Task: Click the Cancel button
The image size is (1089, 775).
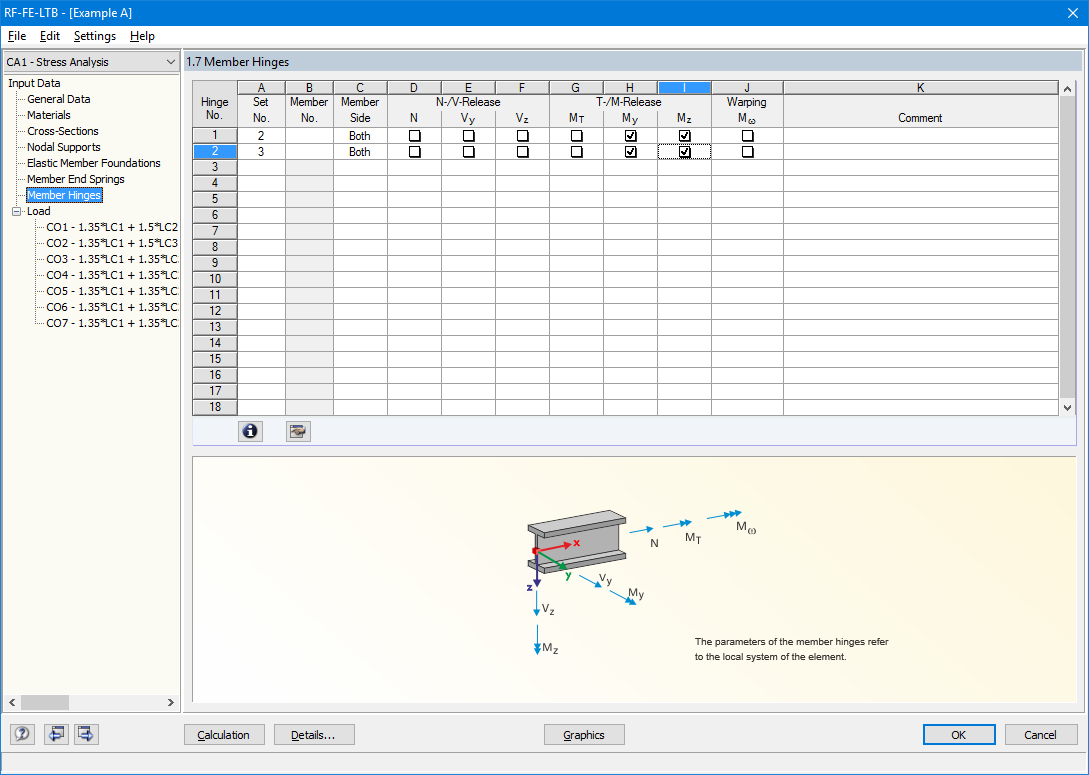Action: click(x=1040, y=735)
